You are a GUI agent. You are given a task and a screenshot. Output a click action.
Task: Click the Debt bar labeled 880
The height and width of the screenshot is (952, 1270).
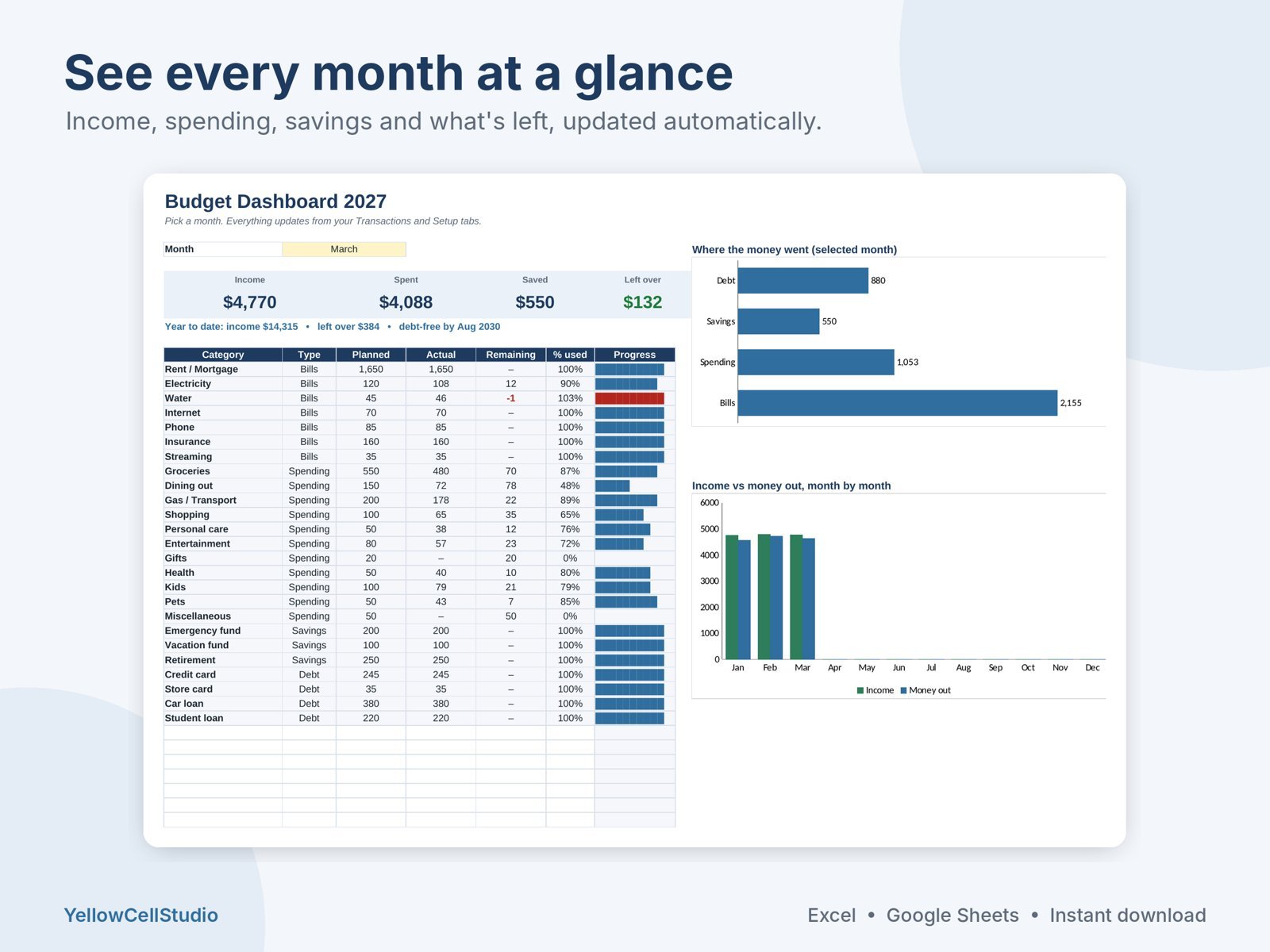point(803,281)
